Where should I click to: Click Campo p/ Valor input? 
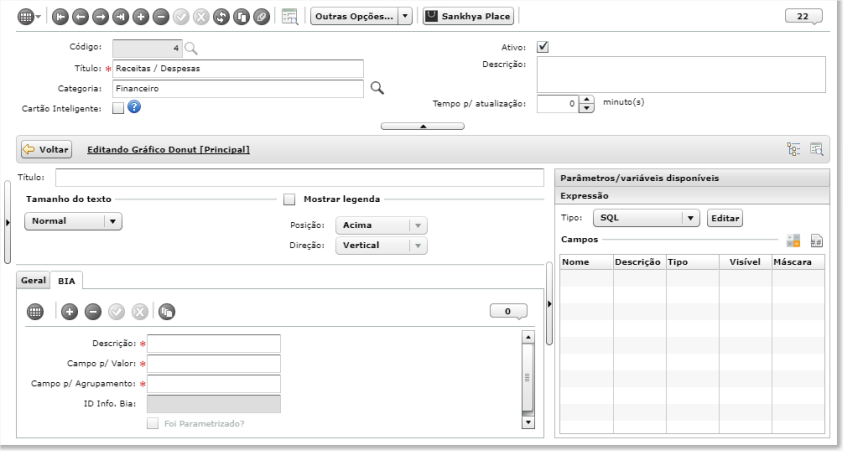213,363
